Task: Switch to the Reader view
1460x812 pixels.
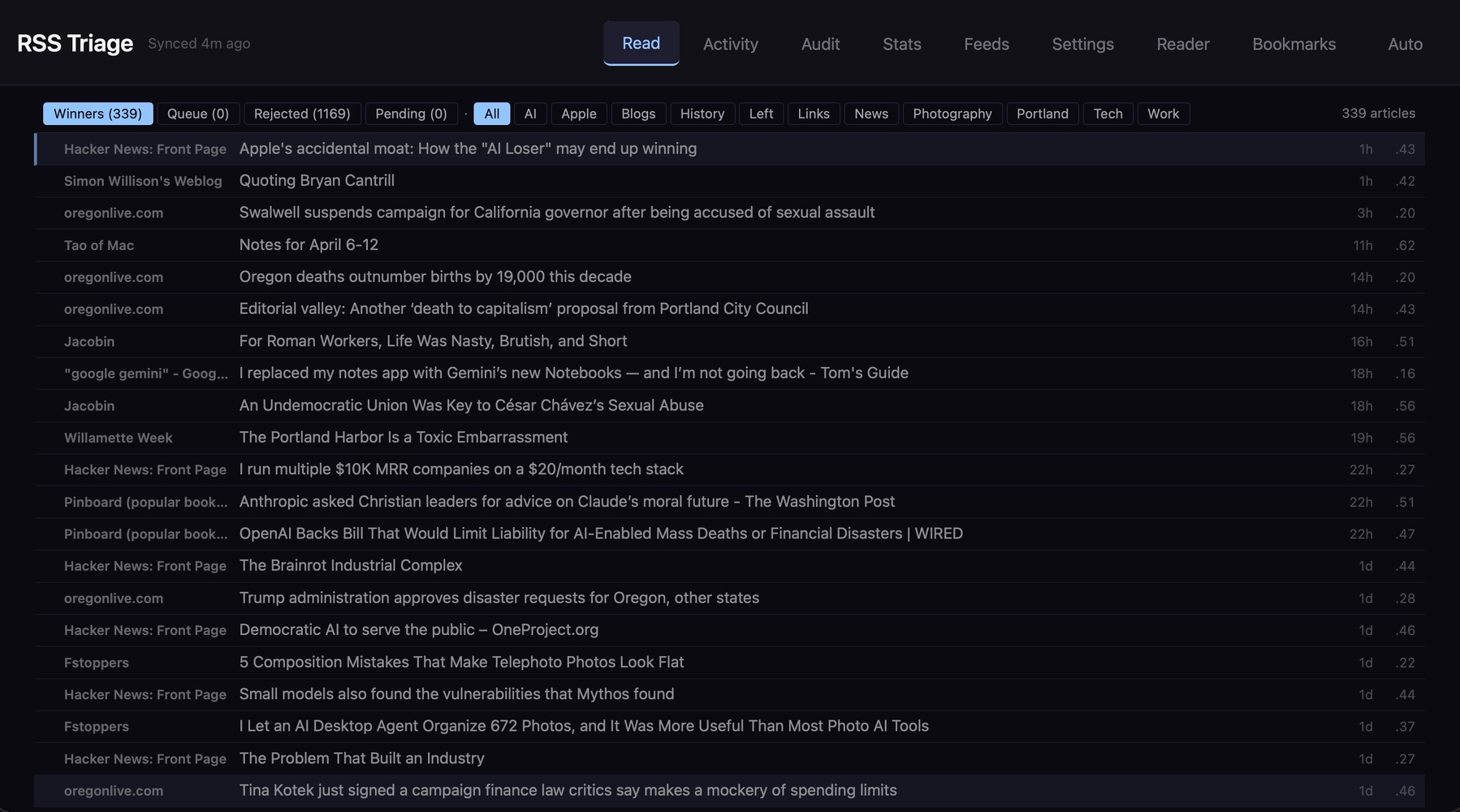Action: (x=1182, y=44)
